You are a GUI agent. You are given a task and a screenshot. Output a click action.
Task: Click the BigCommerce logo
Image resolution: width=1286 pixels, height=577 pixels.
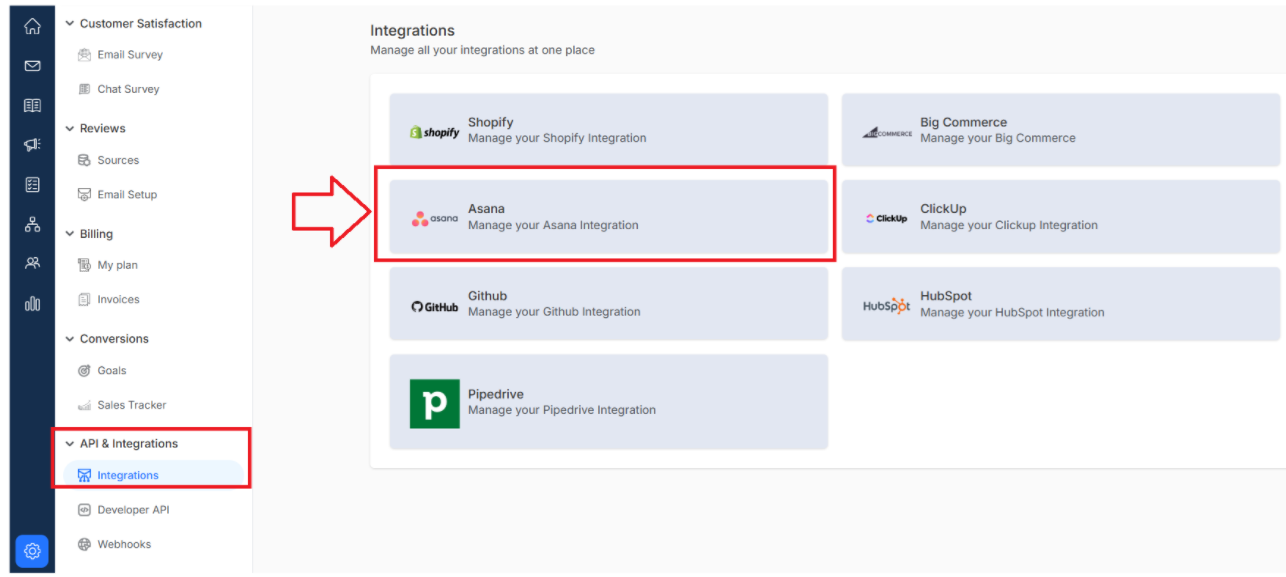coord(887,132)
